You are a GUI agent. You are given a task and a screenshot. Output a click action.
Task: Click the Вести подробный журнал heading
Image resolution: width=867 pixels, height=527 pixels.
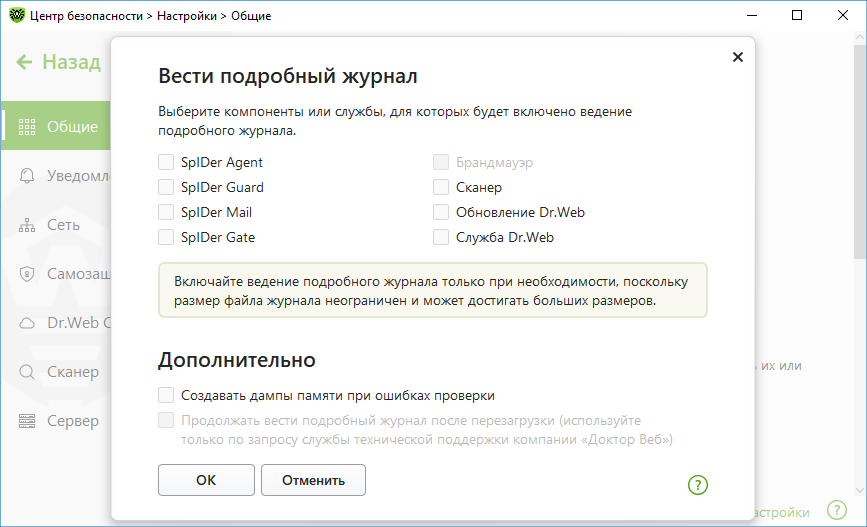[x=288, y=76]
